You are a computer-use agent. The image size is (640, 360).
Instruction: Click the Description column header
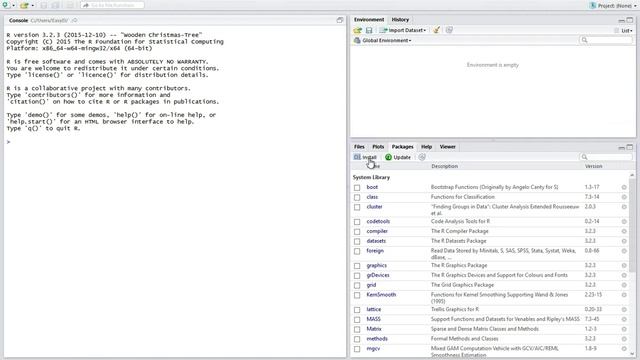pos(444,166)
